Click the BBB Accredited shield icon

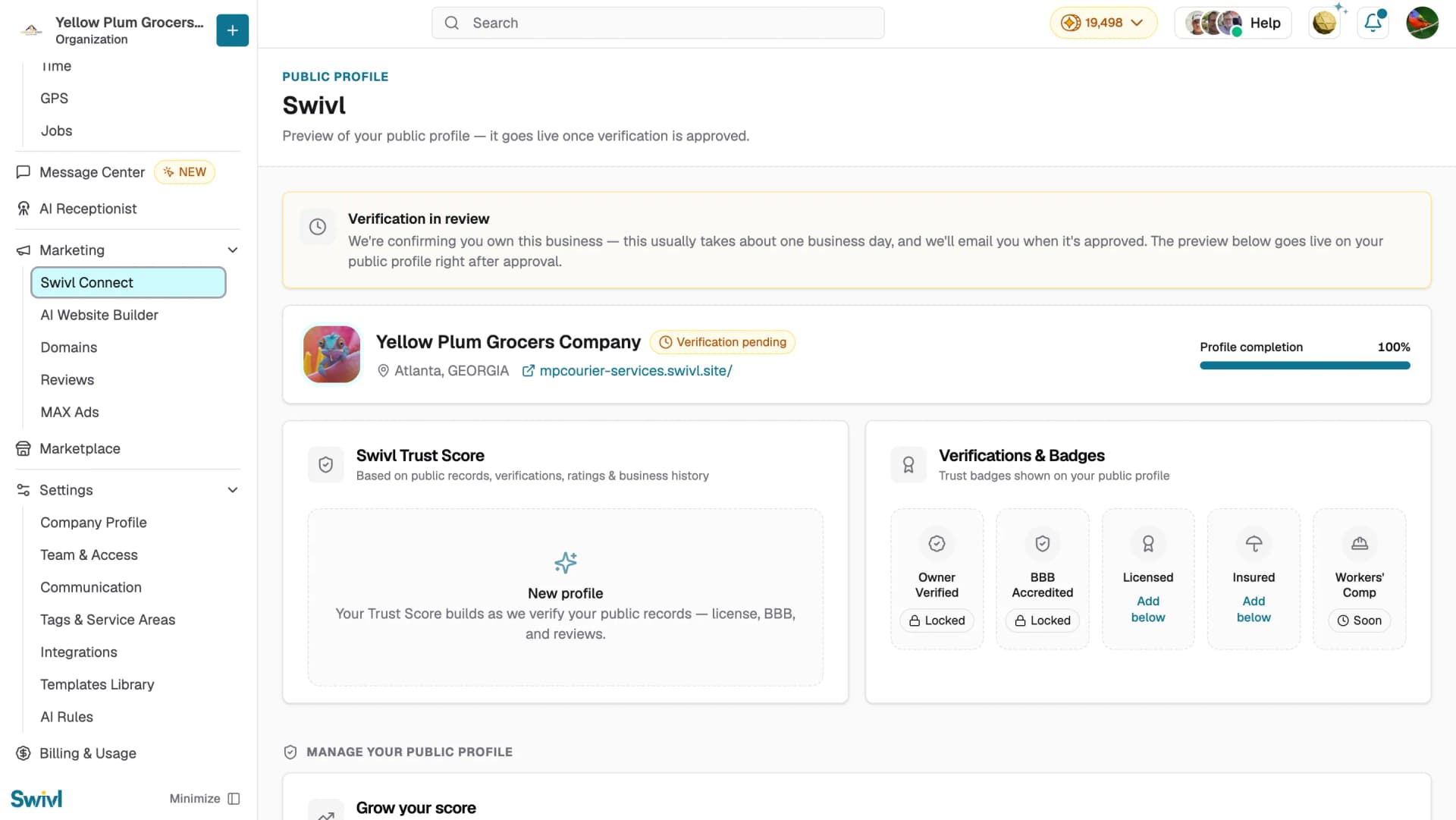[x=1043, y=544]
